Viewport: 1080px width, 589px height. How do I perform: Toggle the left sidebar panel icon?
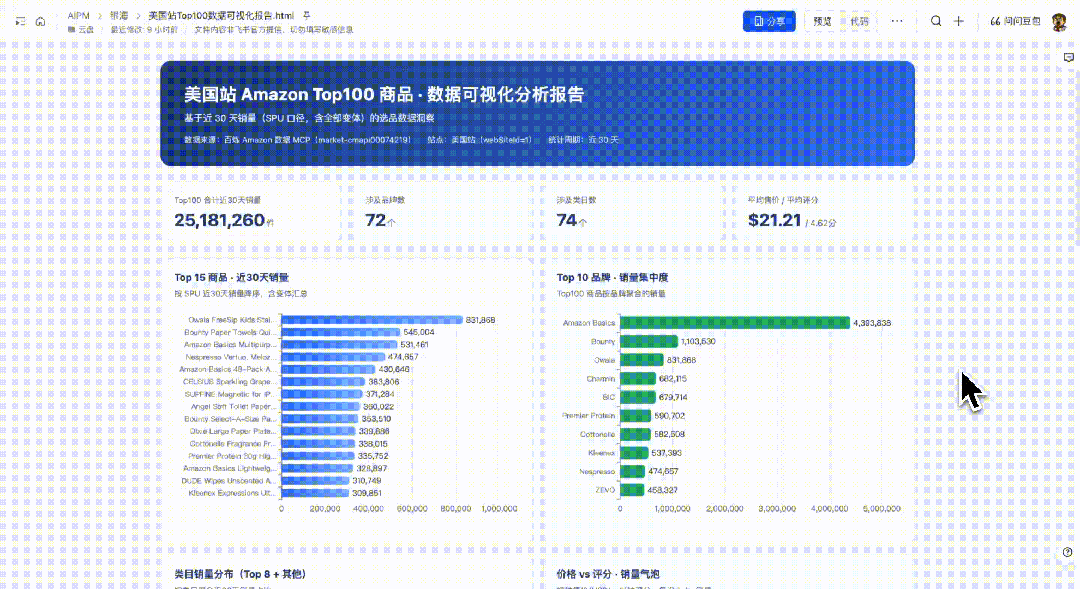click(x=21, y=21)
